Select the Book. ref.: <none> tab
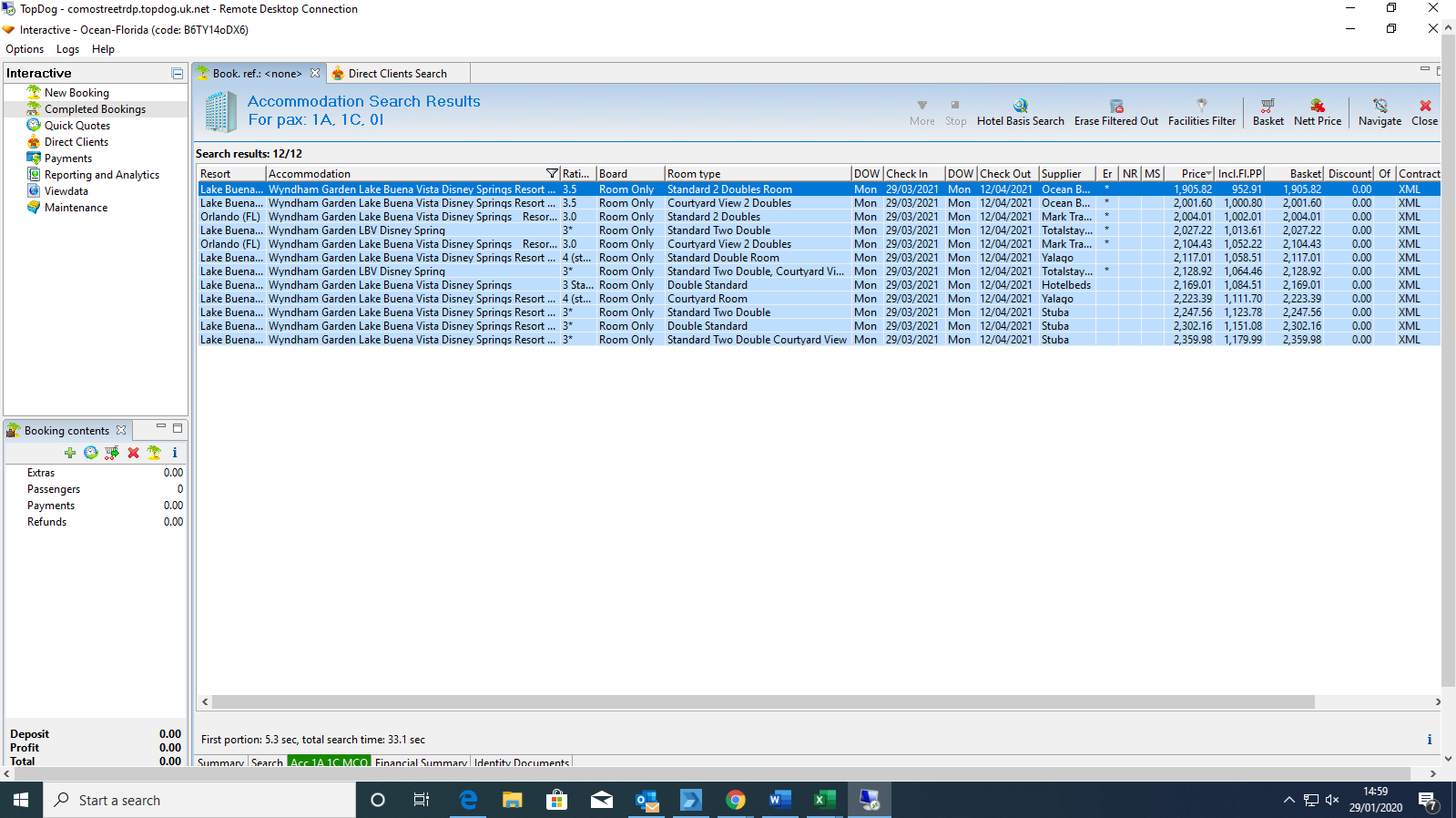Image resolution: width=1456 pixels, height=818 pixels. tap(257, 74)
